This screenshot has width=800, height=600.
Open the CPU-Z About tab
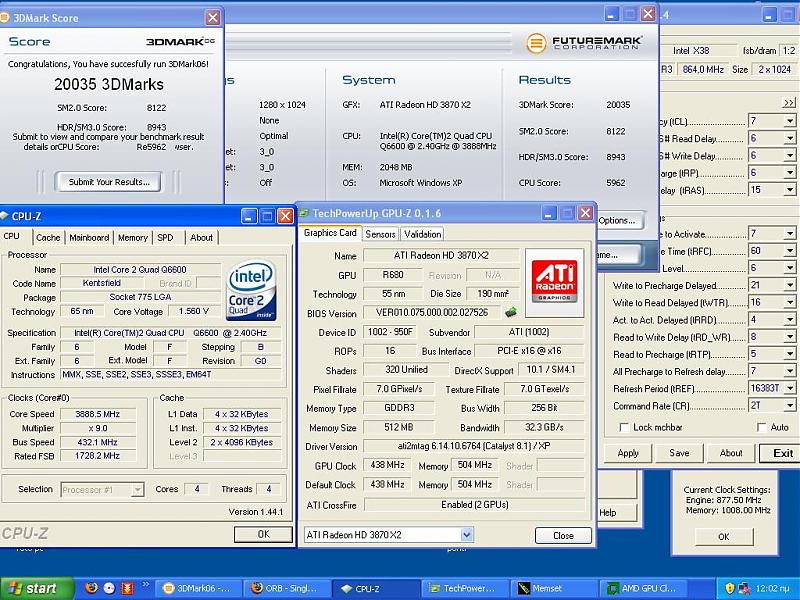(201, 237)
